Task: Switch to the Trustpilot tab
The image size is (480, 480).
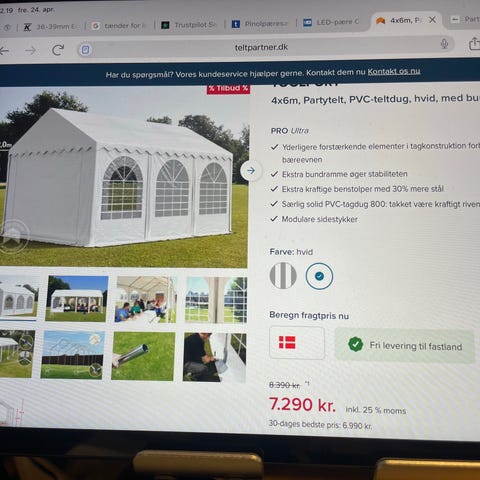Action: point(189,25)
